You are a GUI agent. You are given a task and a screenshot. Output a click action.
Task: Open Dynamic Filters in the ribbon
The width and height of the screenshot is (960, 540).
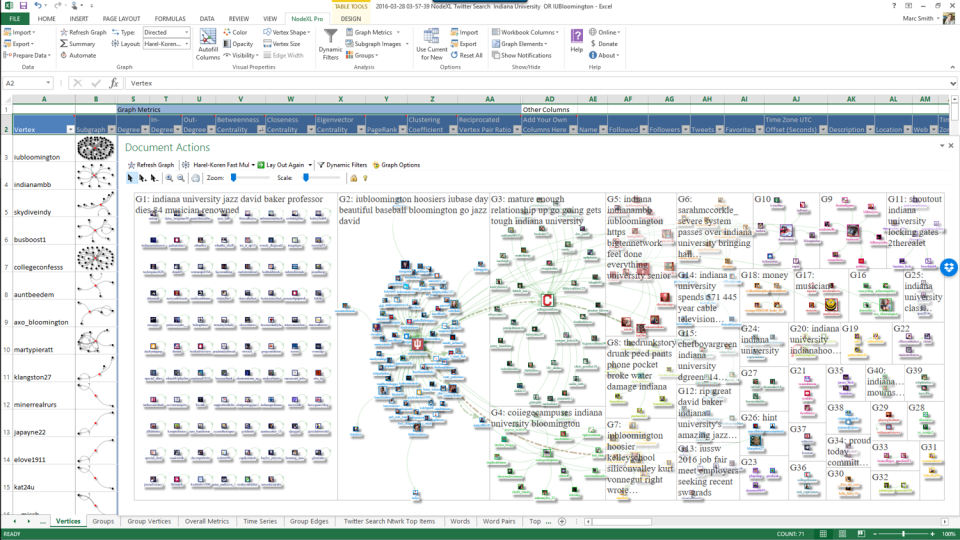click(331, 44)
